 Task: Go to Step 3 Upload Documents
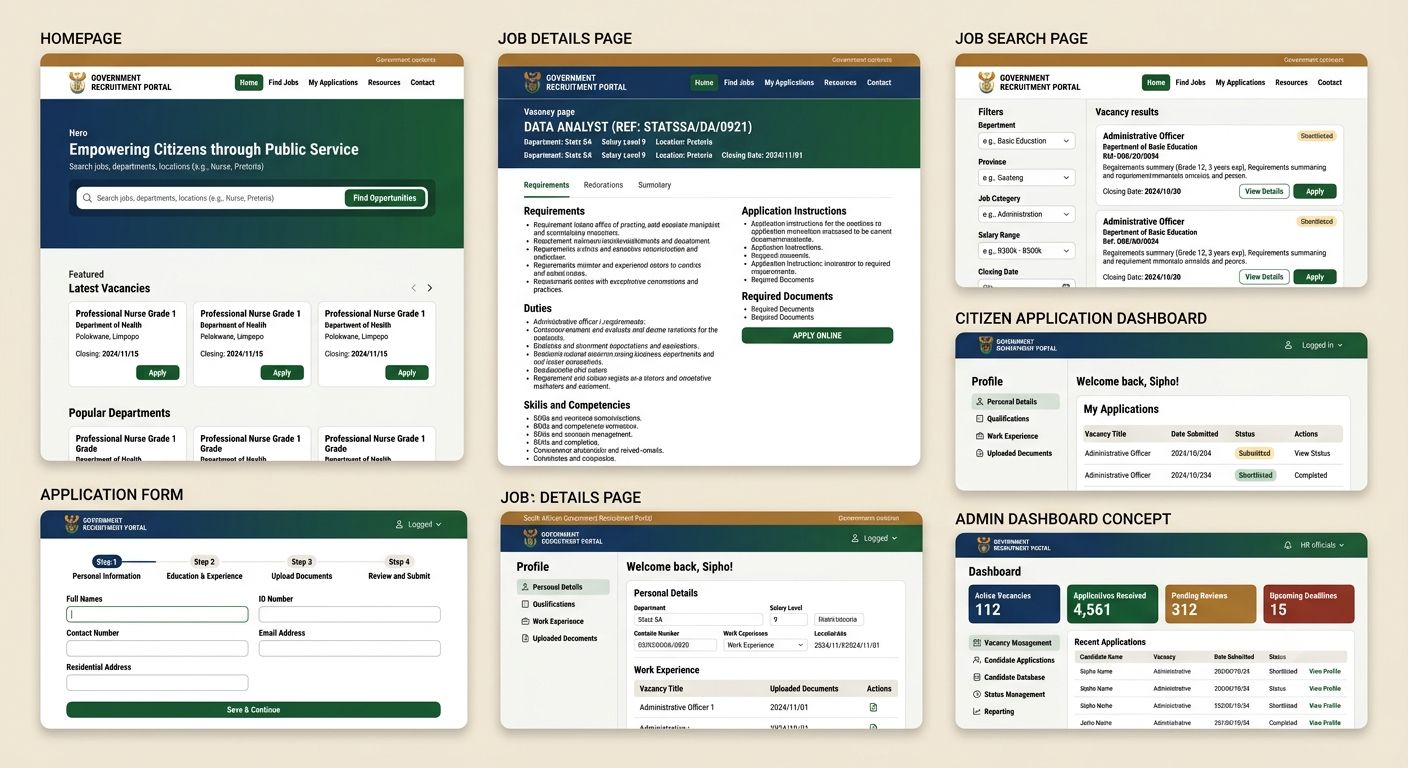301,568
